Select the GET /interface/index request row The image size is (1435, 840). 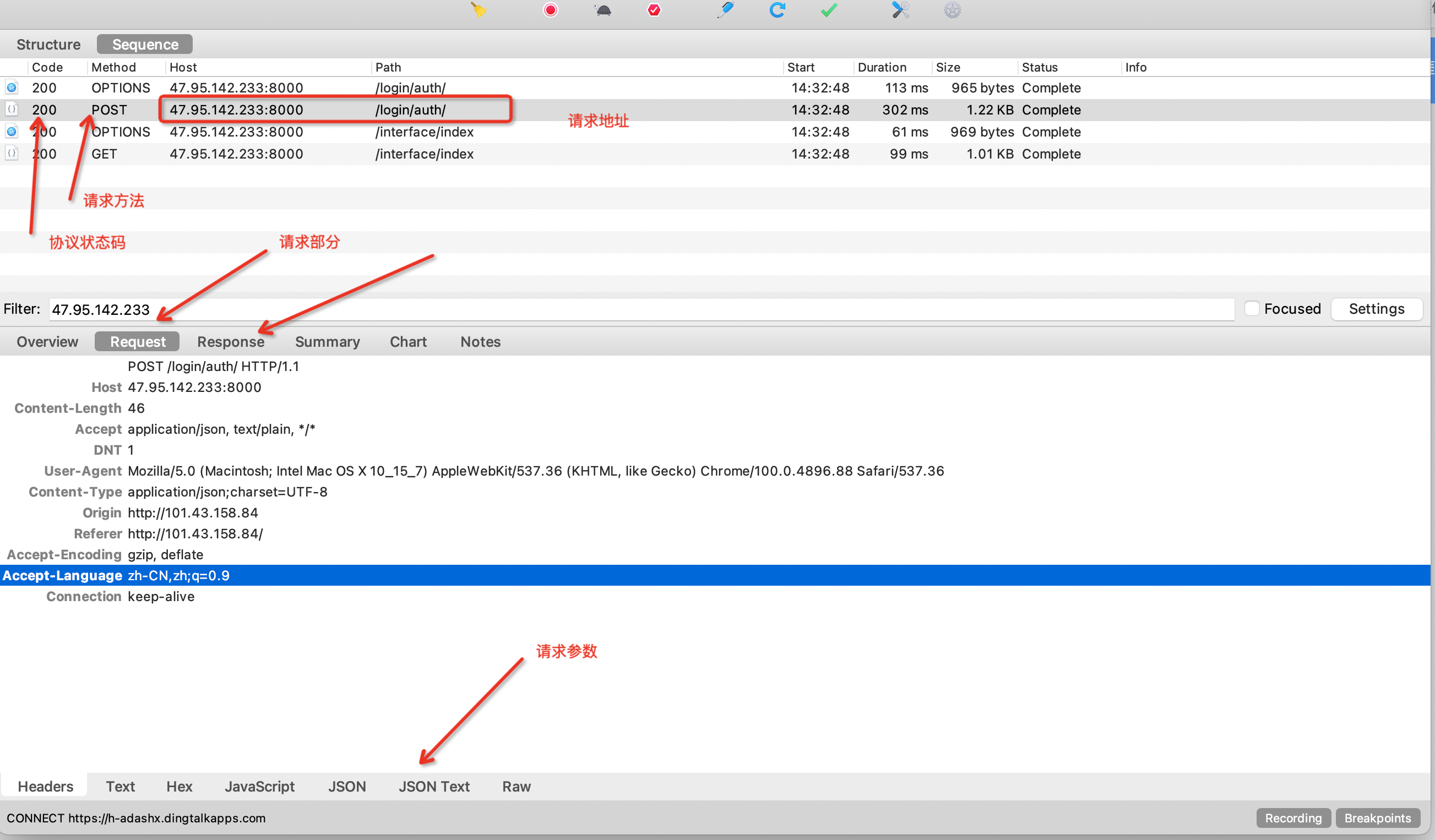pyautogui.click(x=424, y=154)
